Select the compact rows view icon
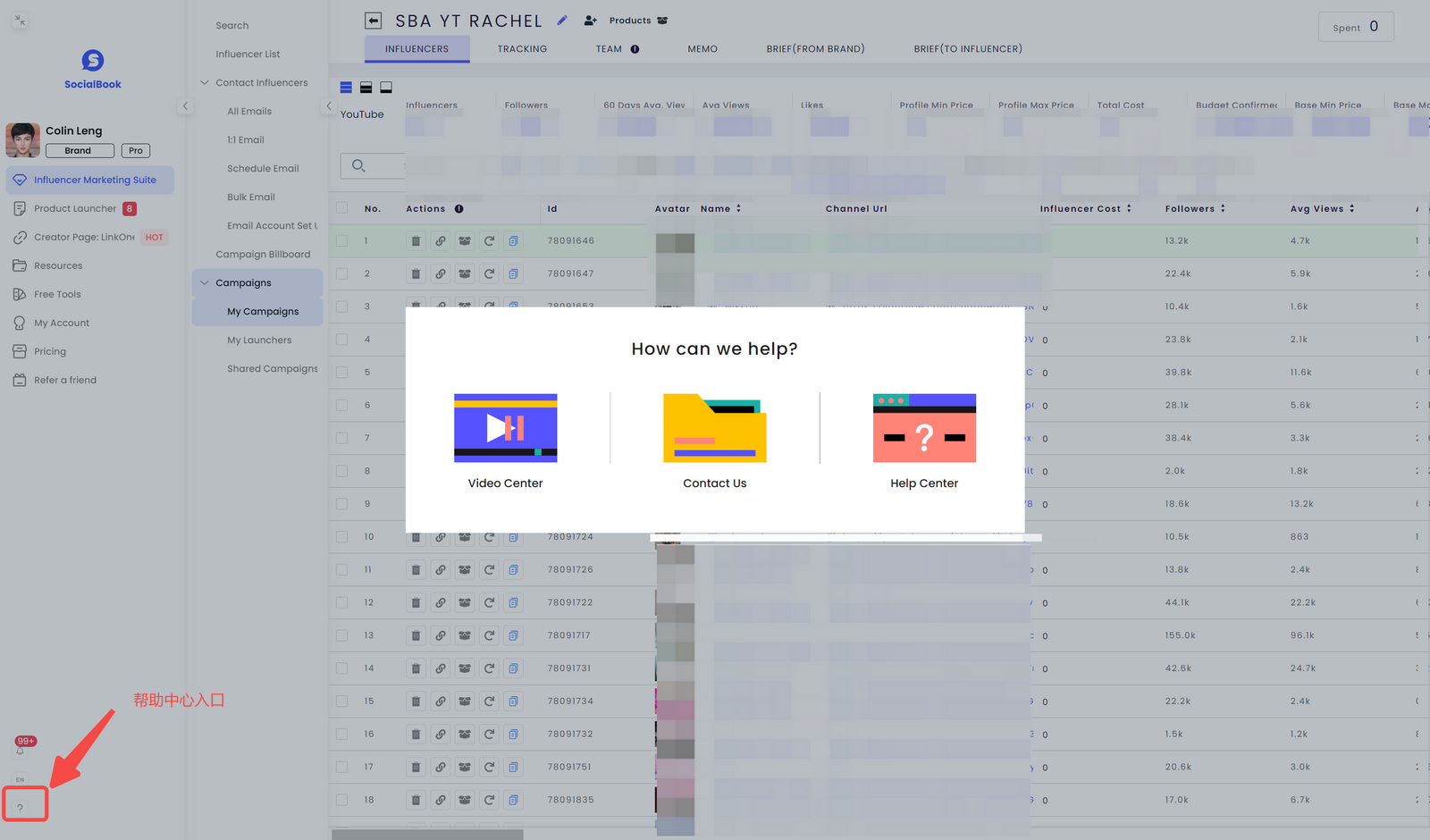The image size is (1430, 840). tap(346, 88)
